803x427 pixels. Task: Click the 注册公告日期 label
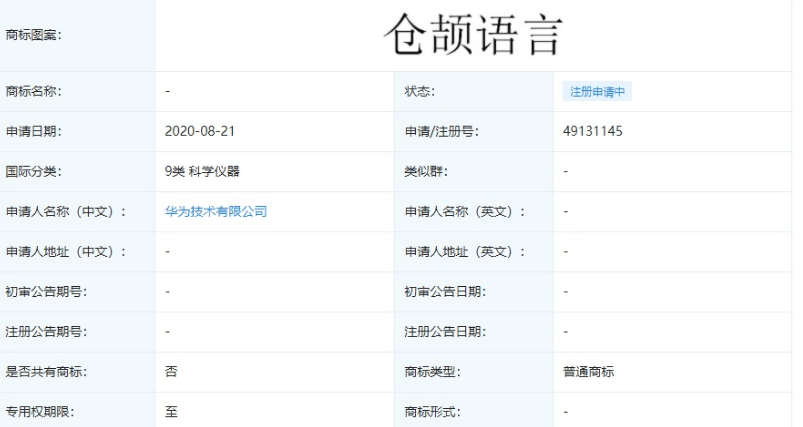coord(445,331)
